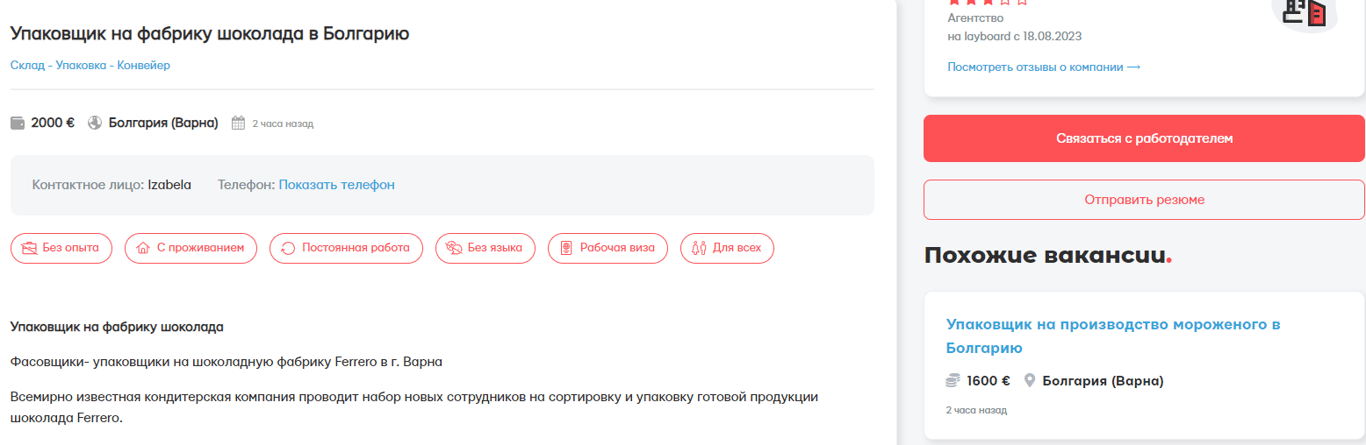This screenshot has height=445, width=1366.
Task: Click the icon in Без опыта tag
Action: (29, 248)
